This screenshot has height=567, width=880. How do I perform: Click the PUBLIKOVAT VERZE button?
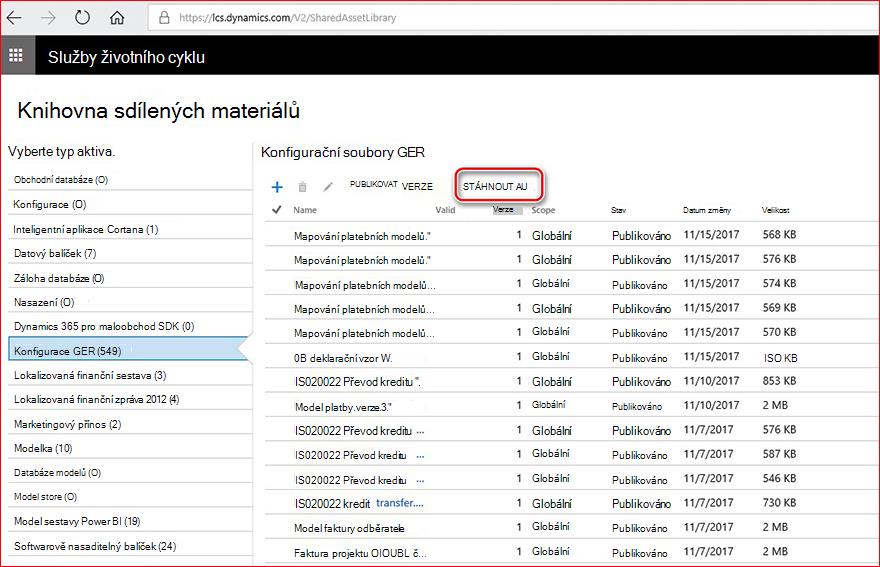[x=391, y=185]
